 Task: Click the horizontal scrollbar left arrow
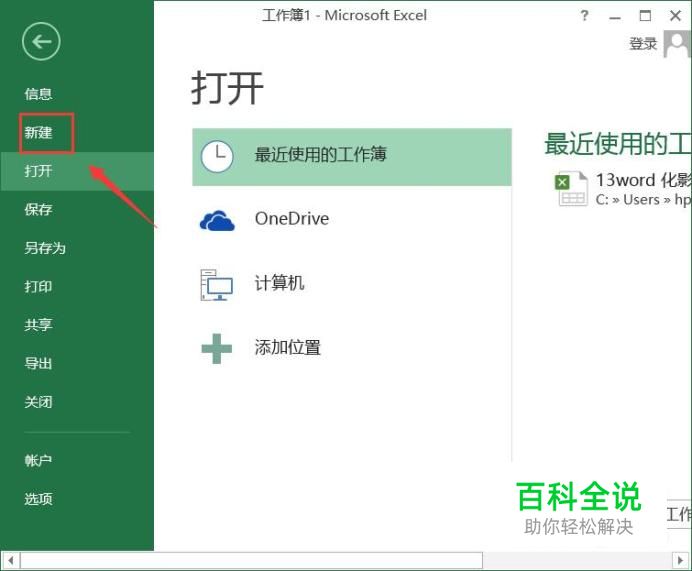click(x=10, y=561)
